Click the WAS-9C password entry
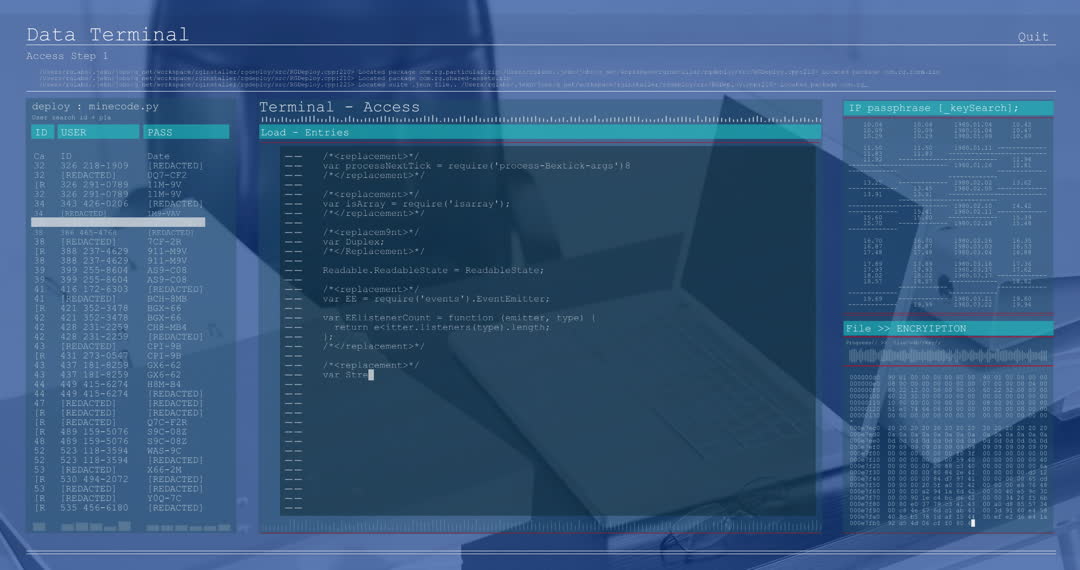The width and height of the screenshot is (1080, 570). coord(165,451)
